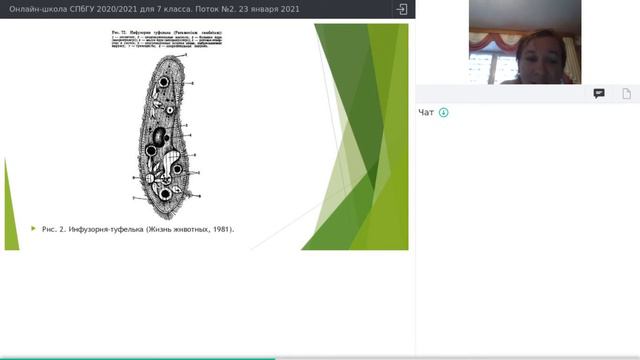Open the chat panel speech-bubble icon

click(599, 93)
